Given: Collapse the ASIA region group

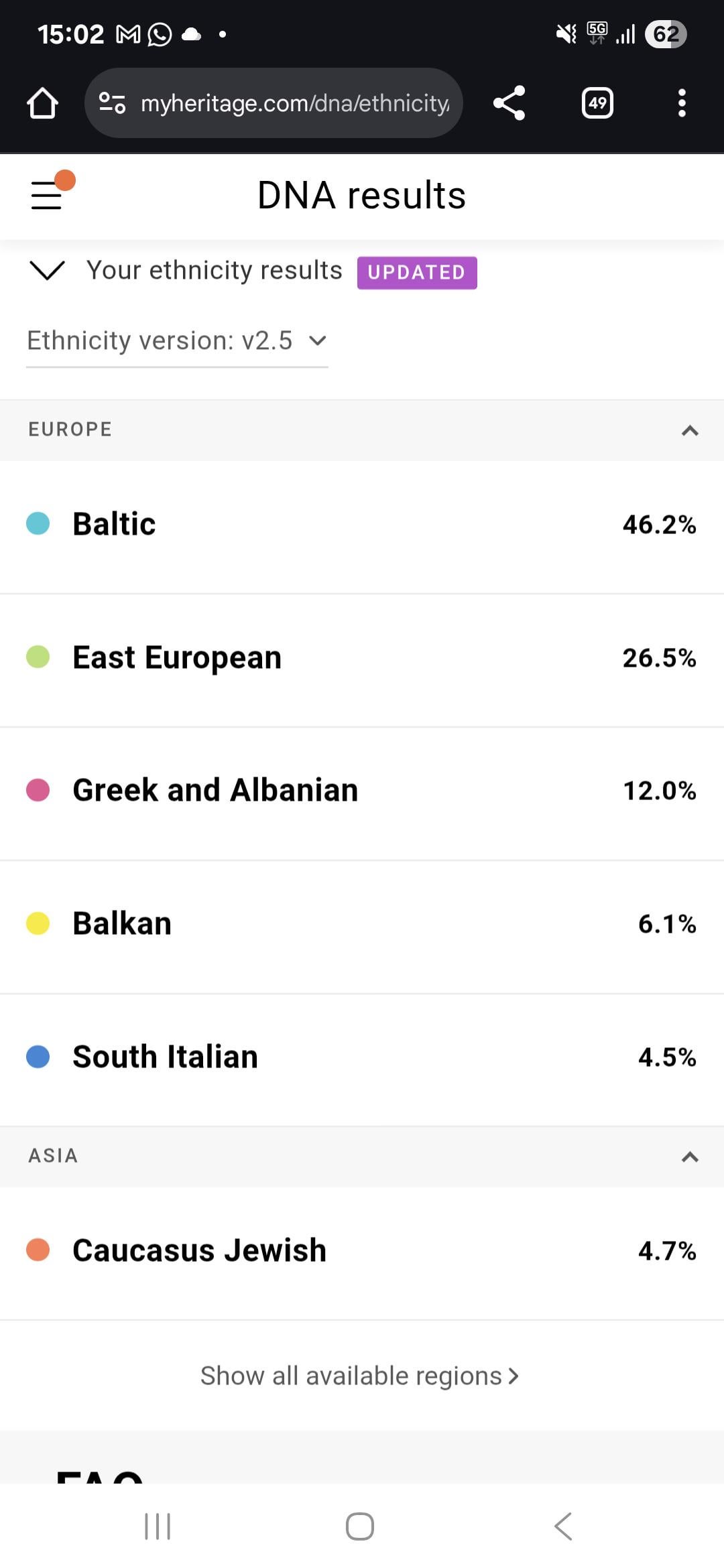Looking at the screenshot, I should (x=690, y=1157).
